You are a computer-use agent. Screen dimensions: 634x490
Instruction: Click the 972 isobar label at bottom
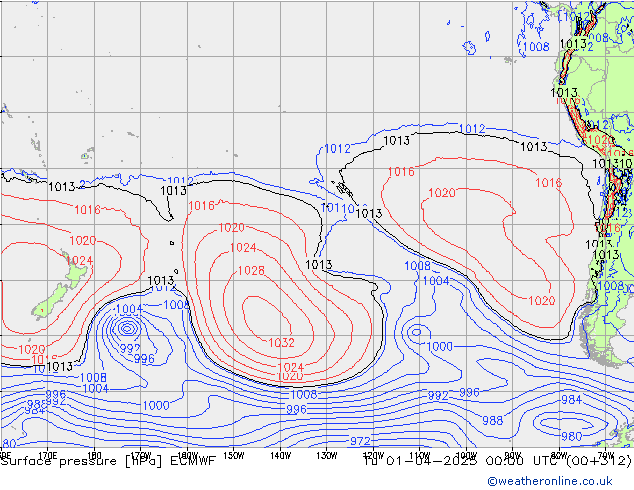(x=360, y=441)
